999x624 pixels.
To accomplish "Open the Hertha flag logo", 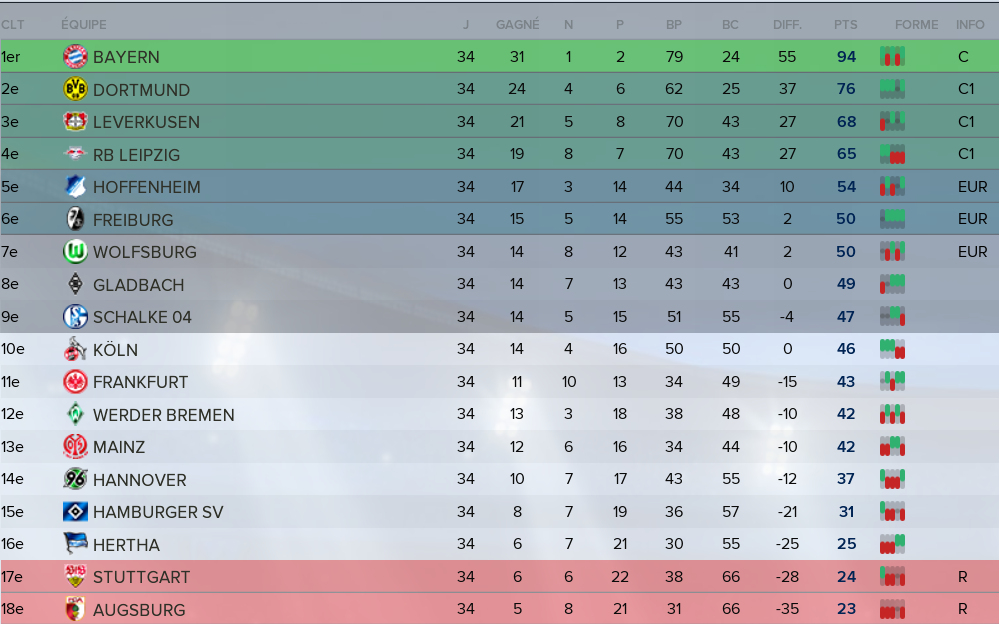I will [x=75, y=544].
